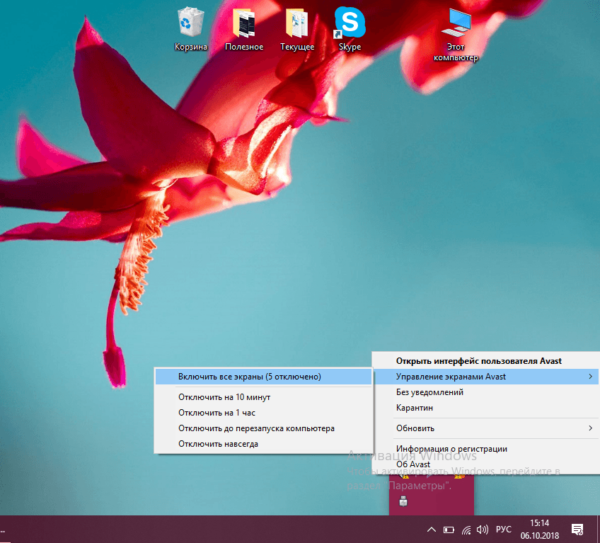
Task: Open the Action Center notifications icon
Action: pos(577,530)
